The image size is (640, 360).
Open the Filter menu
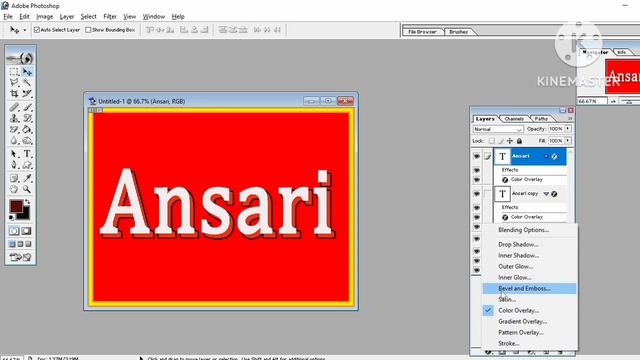(110, 16)
